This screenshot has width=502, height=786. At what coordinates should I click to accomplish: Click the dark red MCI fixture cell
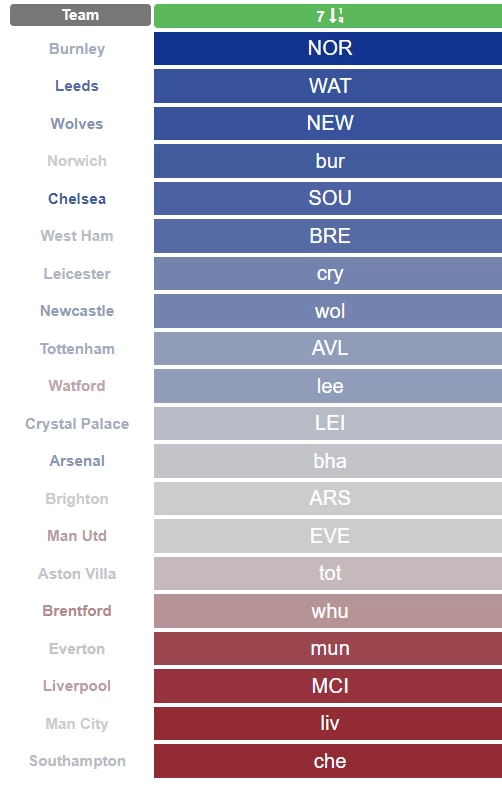click(x=328, y=686)
